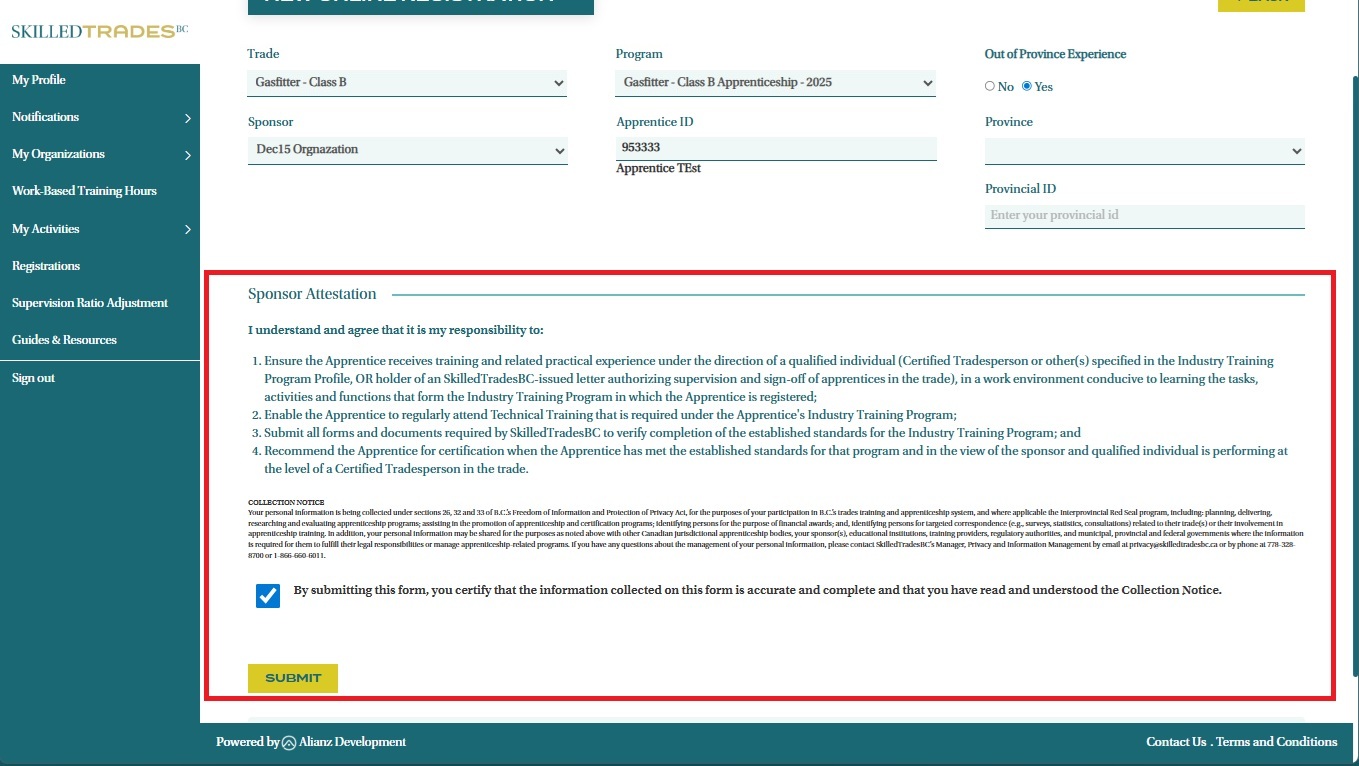Click the Provincial ID input field
1359x766 pixels.
(x=1144, y=215)
